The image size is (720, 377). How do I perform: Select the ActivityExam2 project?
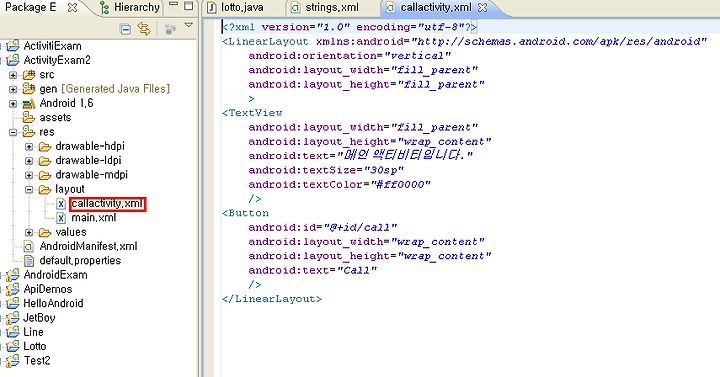[x=57, y=60]
